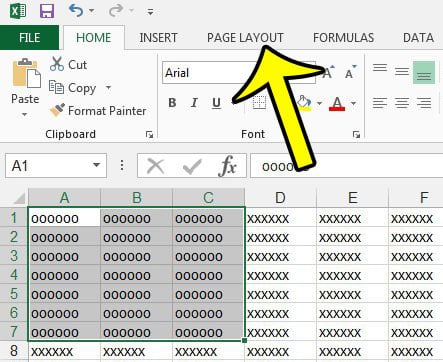The width and height of the screenshot is (443, 362).
Task: Select cell D1 containing xxxxxx
Action: (280, 218)
